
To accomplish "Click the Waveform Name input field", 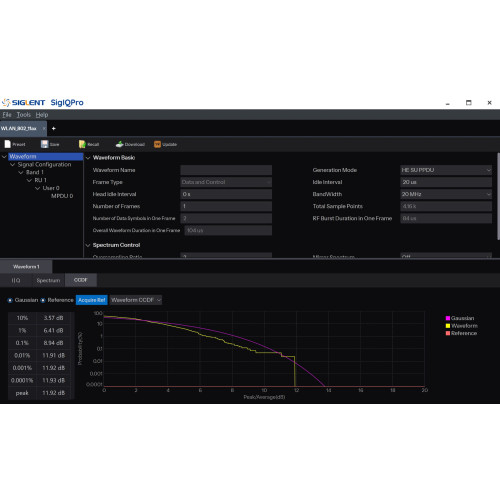I will click(226, 170).
